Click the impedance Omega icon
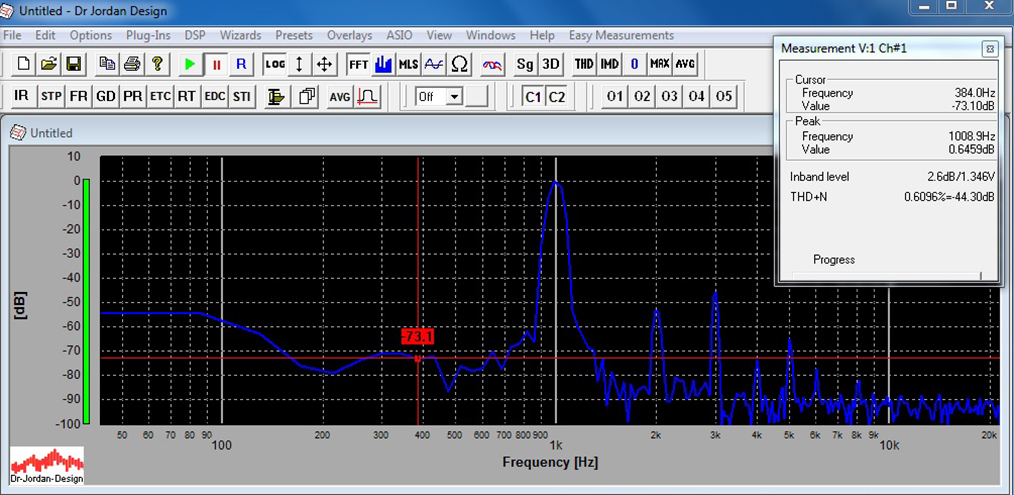This screenshot has height=495, width=1014. pyautogui.click(x=459, y=64)
